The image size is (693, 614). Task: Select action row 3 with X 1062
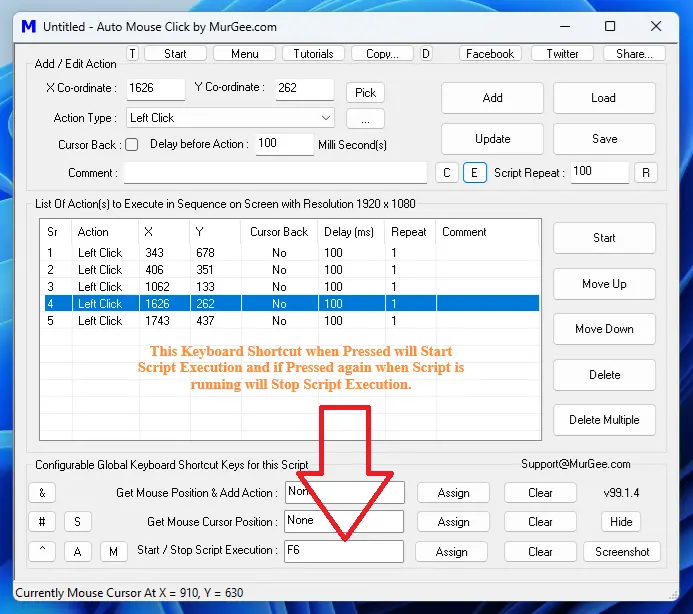[292, 287]
